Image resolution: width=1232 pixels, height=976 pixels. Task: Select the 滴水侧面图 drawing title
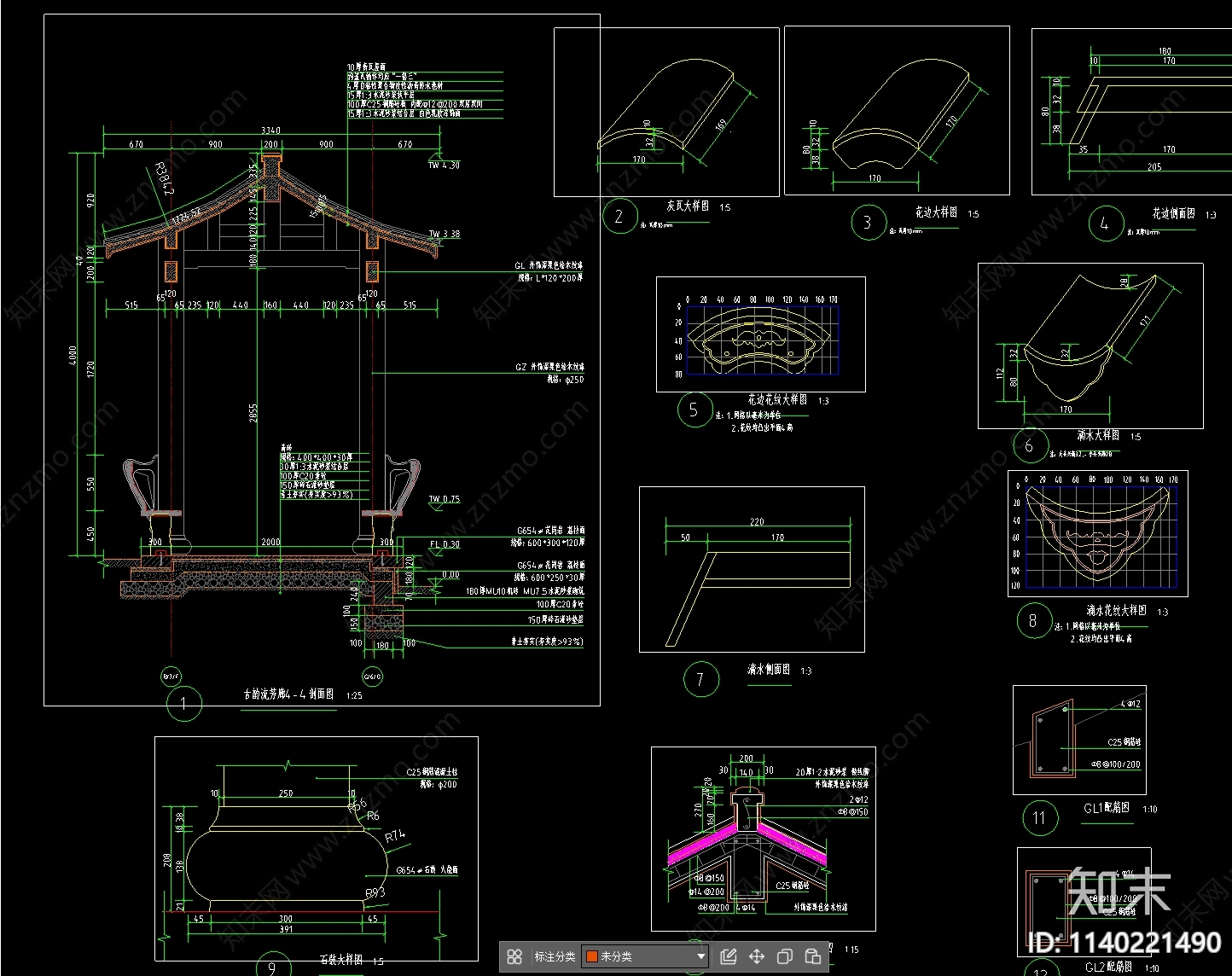[x=769, y=670]
